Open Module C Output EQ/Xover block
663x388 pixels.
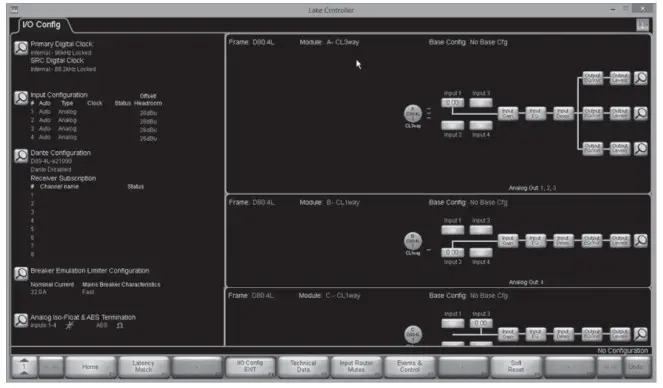[592, 334]
